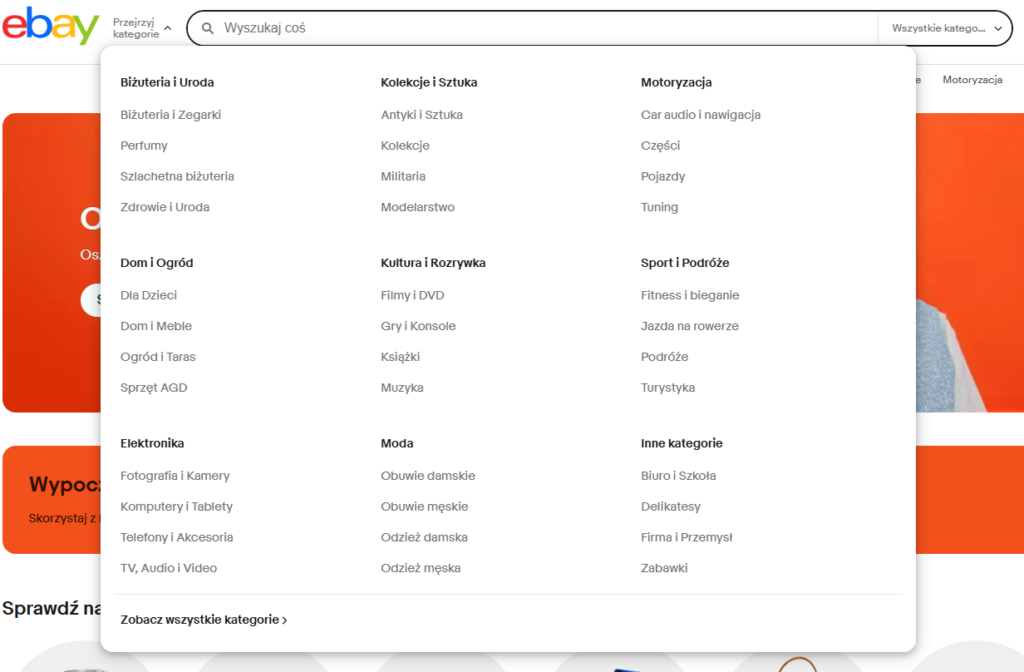1024x672 pixels.
Task: Select Gry i Konsole category
Action: (418, 326)
